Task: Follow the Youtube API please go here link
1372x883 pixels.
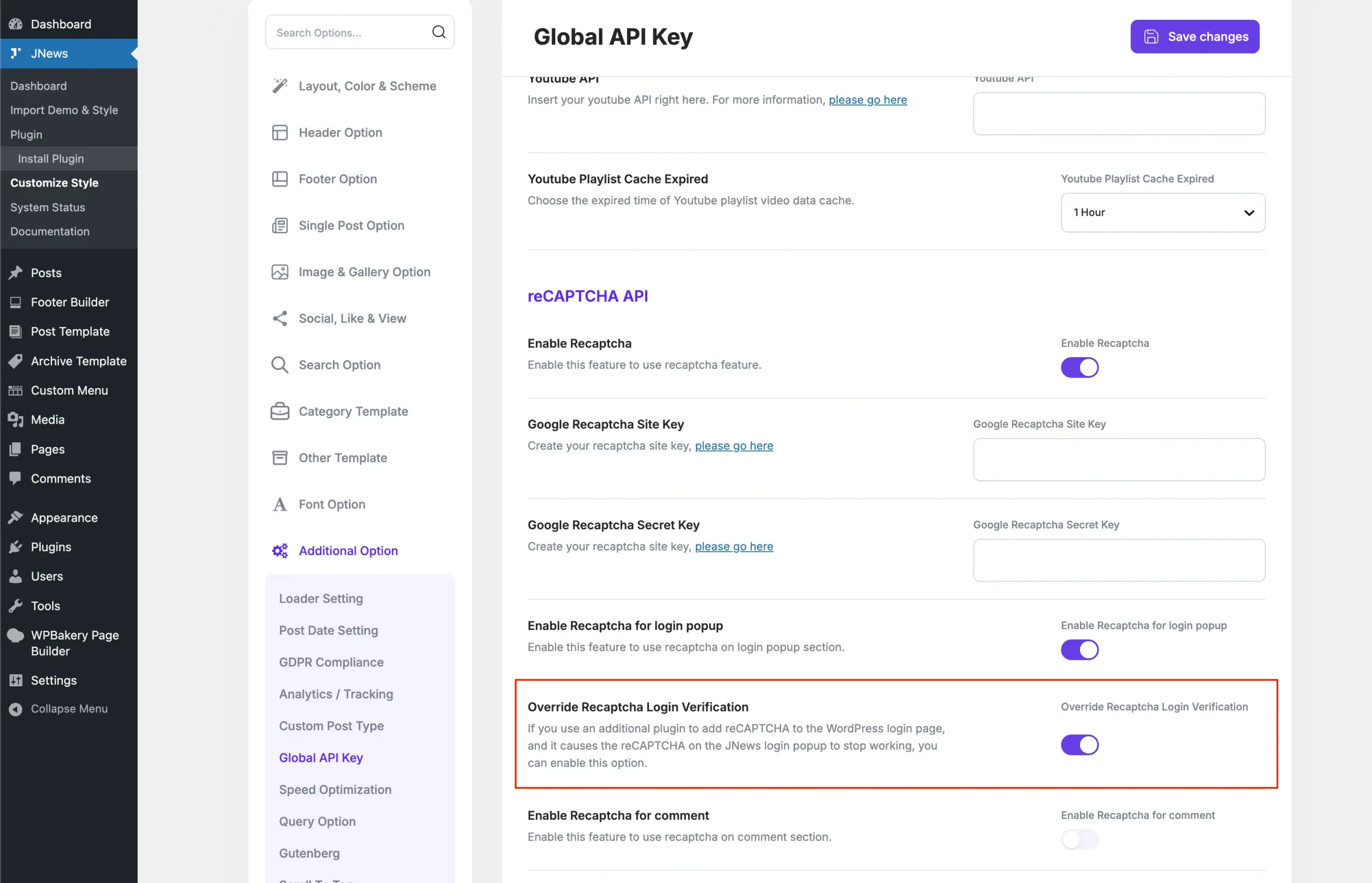Action: 868,100
